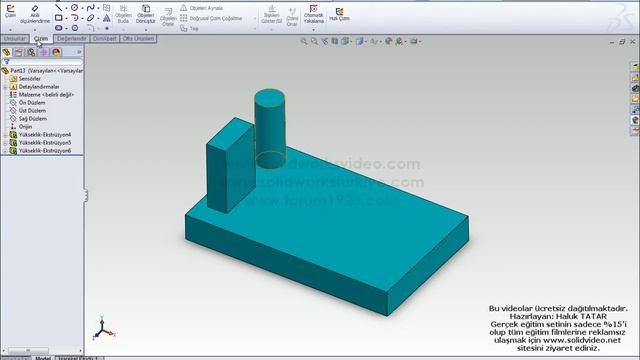Select the Circle sketch tool
Viewport: 640px width, 360px height.
coord(75,8)
